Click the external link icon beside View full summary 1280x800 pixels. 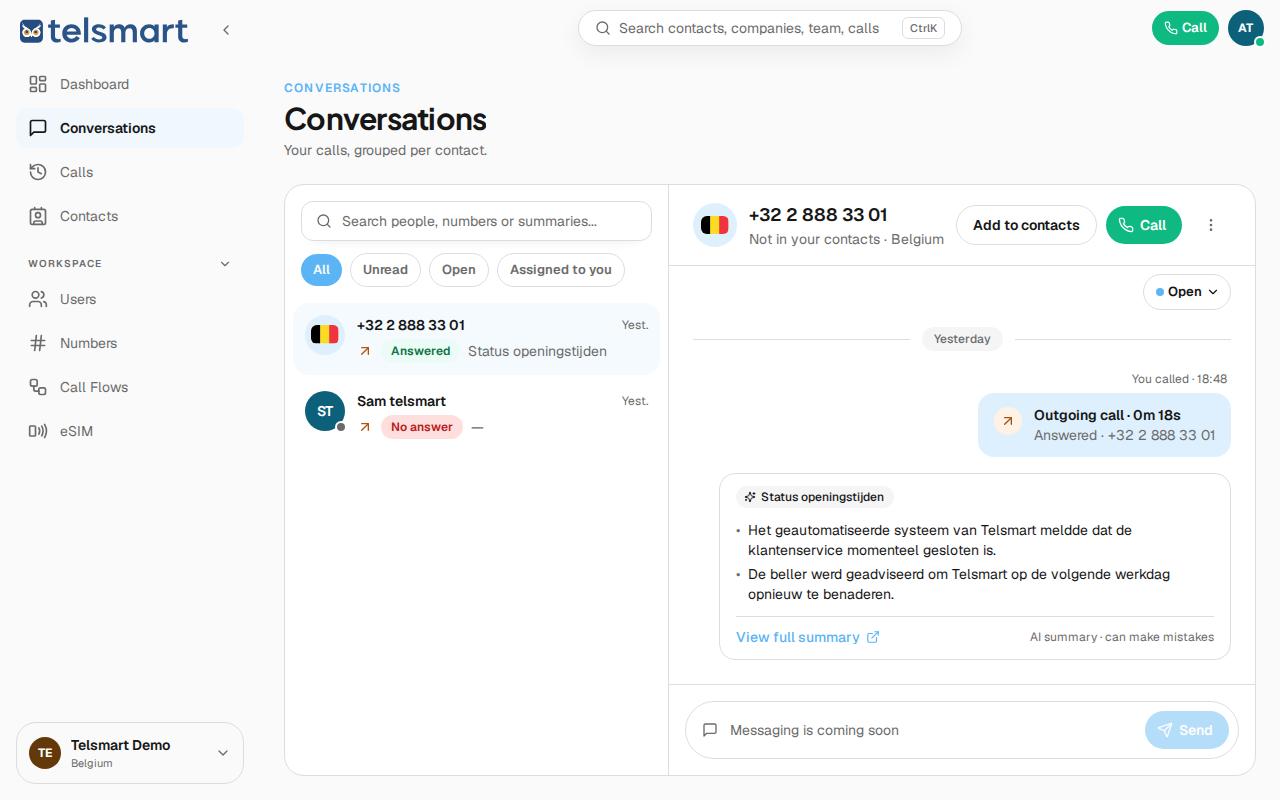coord(873,637)
